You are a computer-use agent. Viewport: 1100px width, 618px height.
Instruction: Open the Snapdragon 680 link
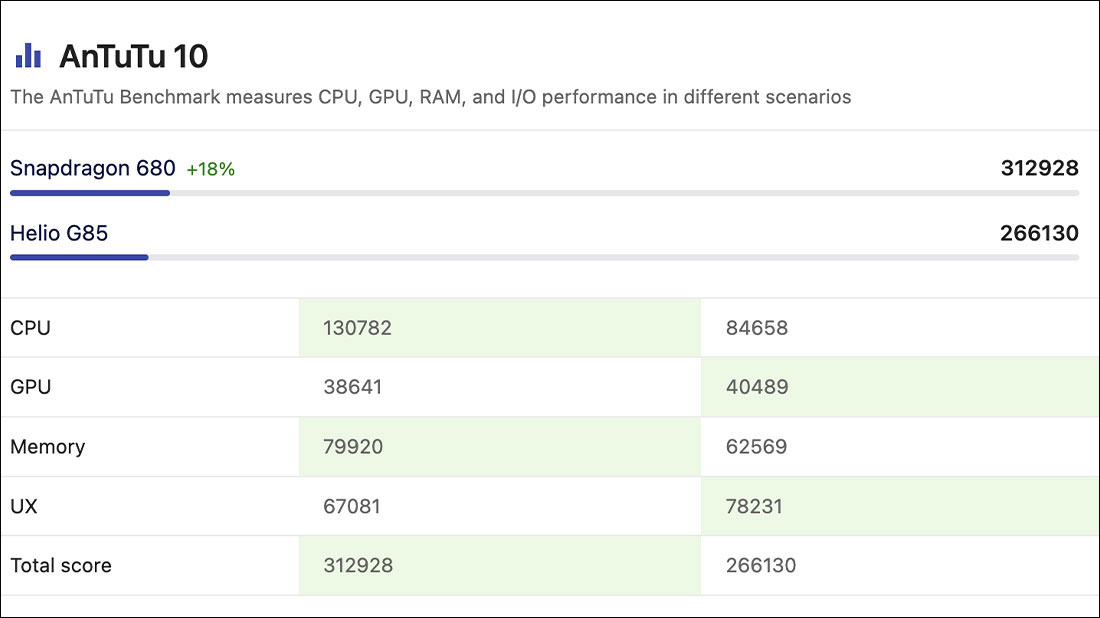93,169
